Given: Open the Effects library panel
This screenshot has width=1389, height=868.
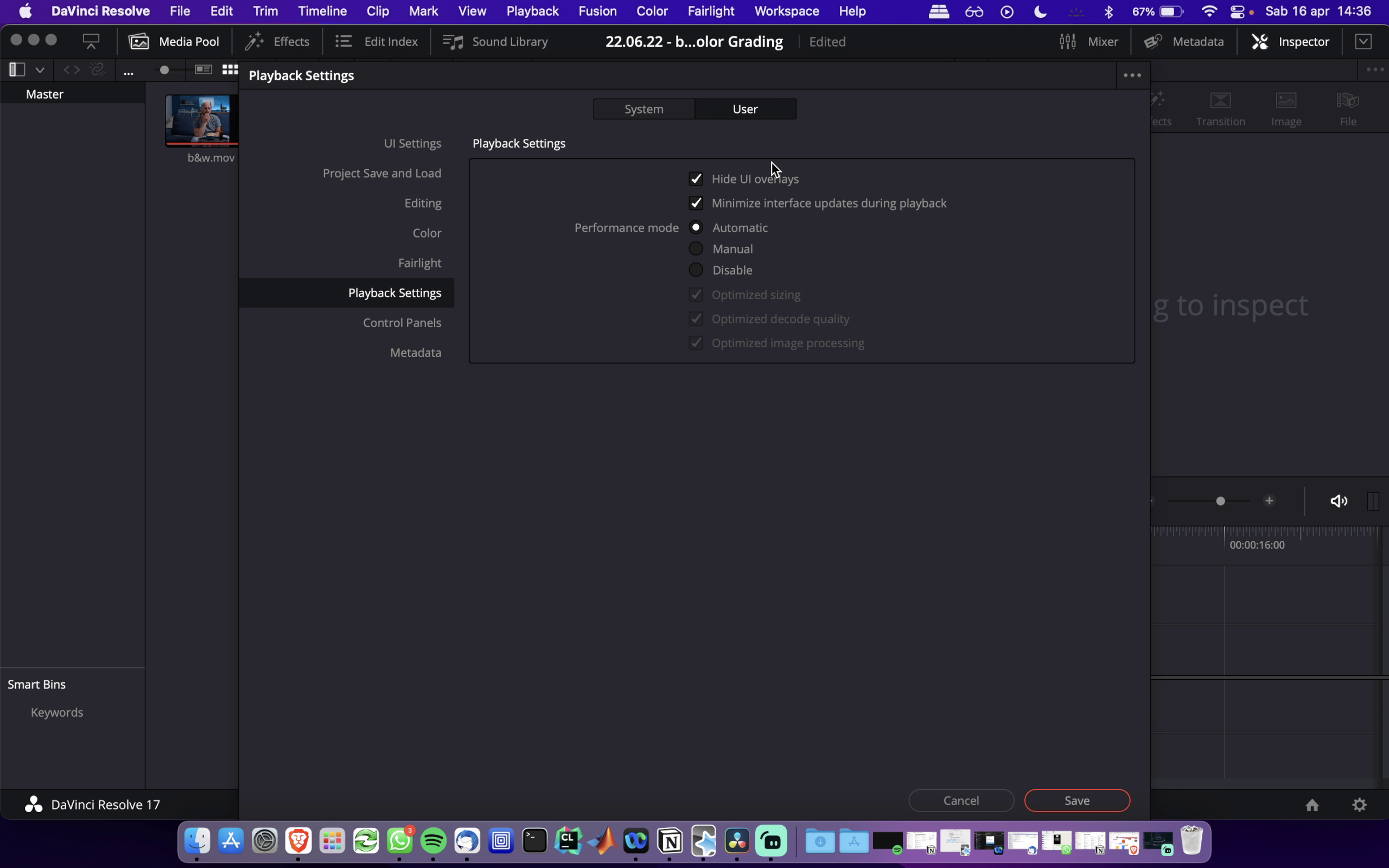Looking at the screenshot, I should (x=277, y=41).
